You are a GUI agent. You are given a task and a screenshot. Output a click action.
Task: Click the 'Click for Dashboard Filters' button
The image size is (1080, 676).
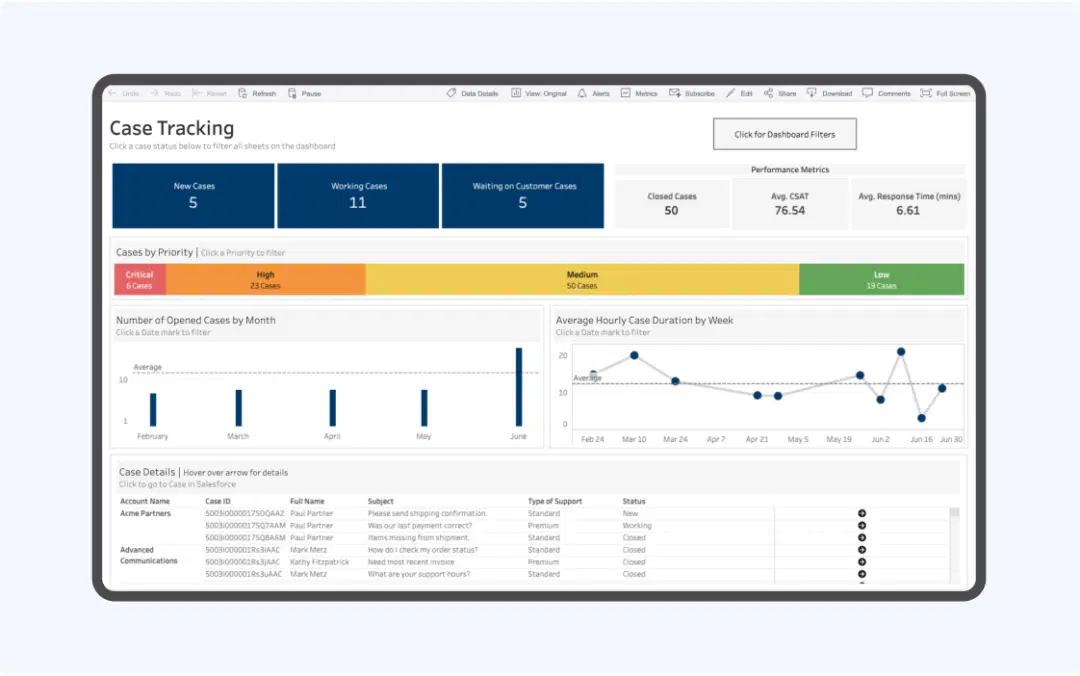pos(784,134)
